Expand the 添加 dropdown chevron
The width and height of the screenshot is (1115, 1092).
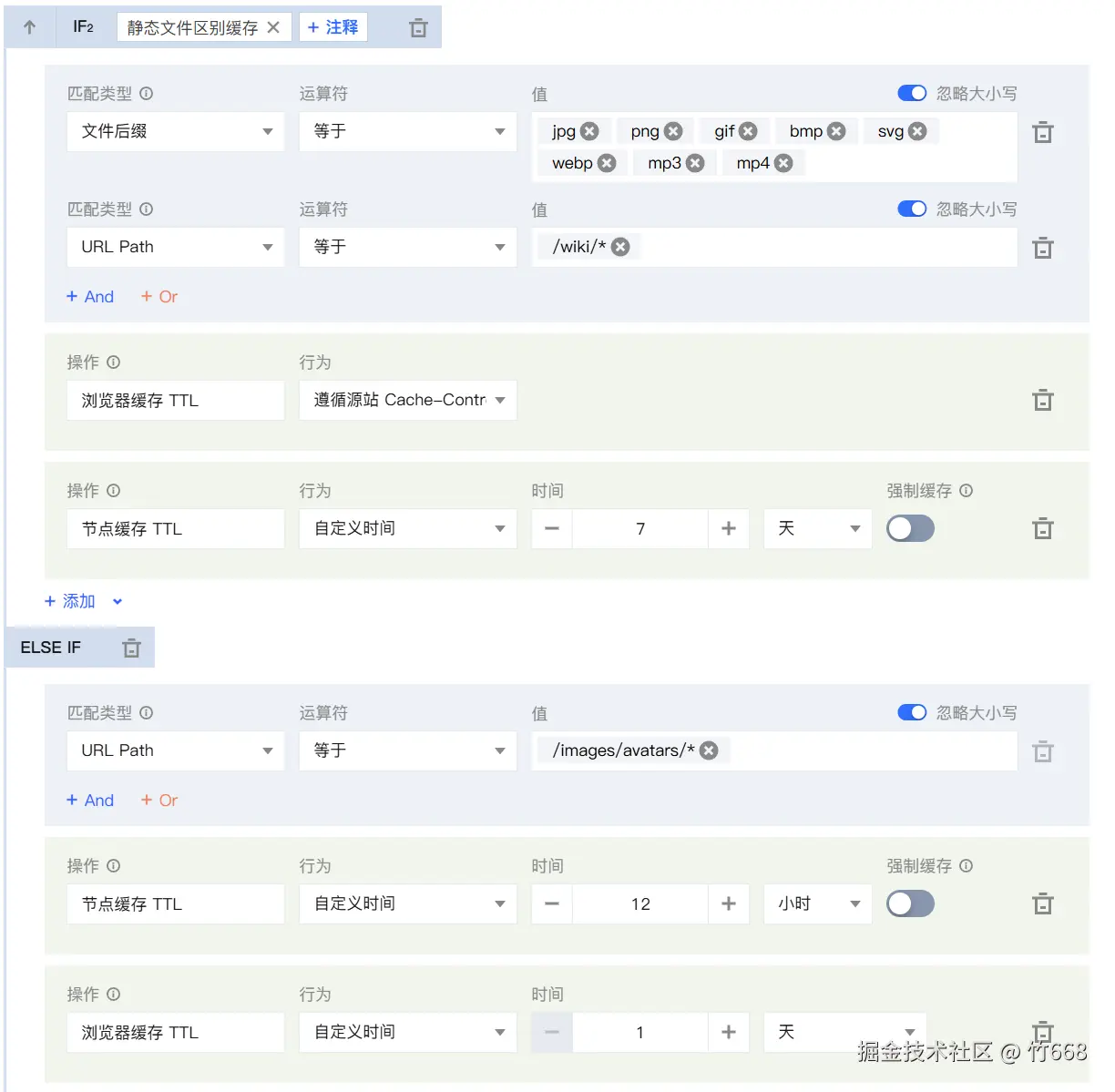118,602
